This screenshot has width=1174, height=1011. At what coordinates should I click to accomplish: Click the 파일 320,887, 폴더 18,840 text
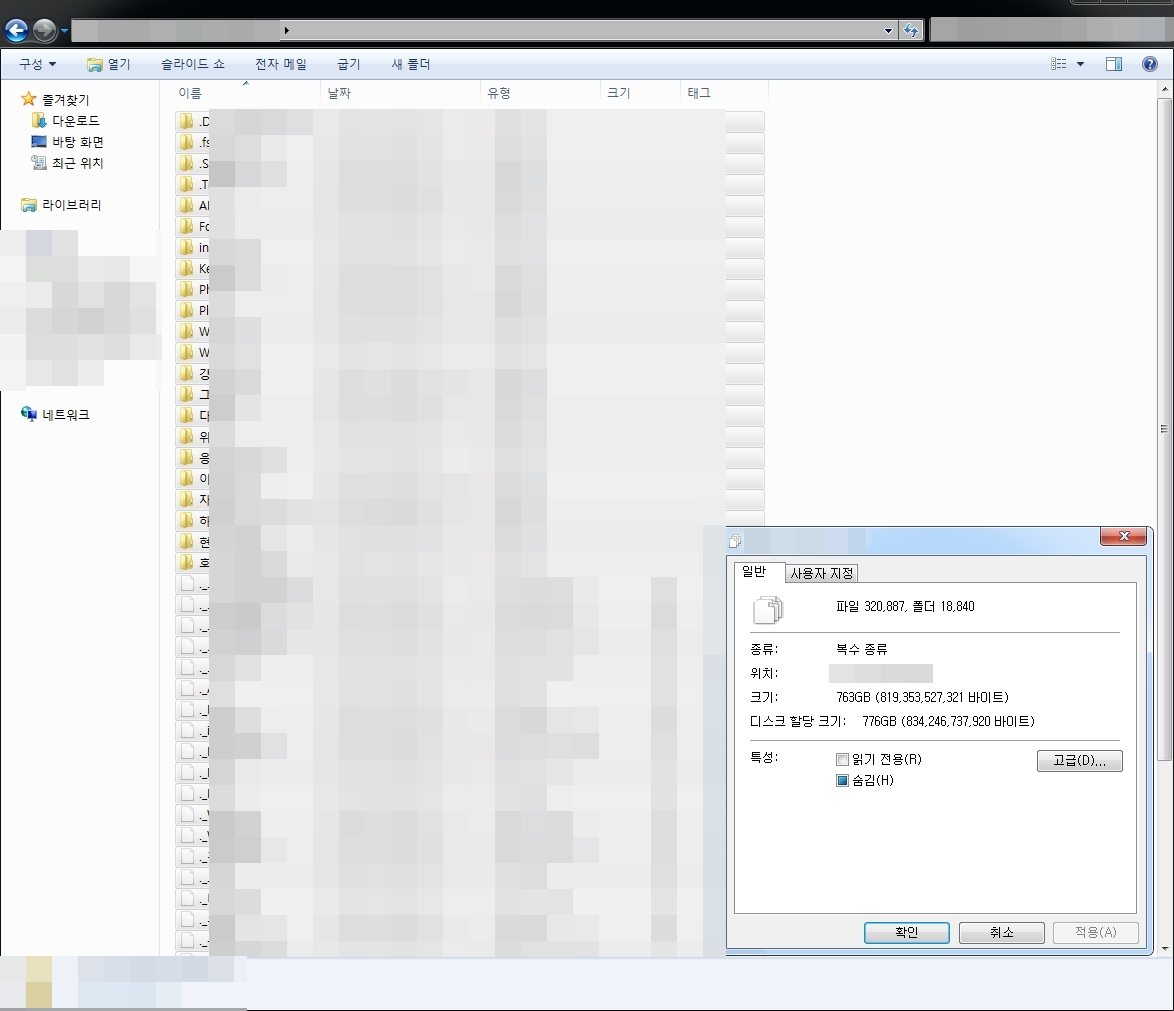click(905, 607)
